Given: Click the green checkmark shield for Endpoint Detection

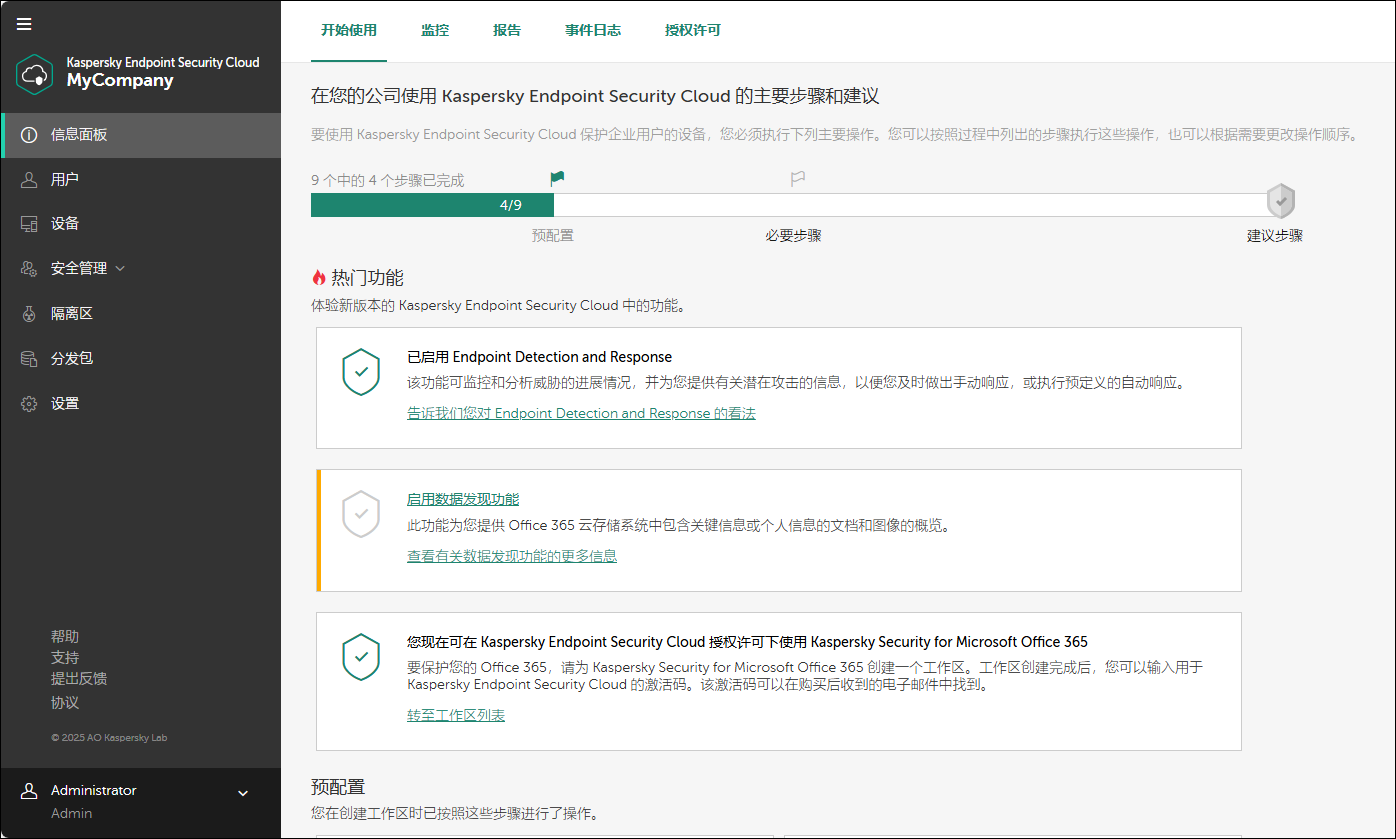Looking at the screenshot, I should click(361, 372).
